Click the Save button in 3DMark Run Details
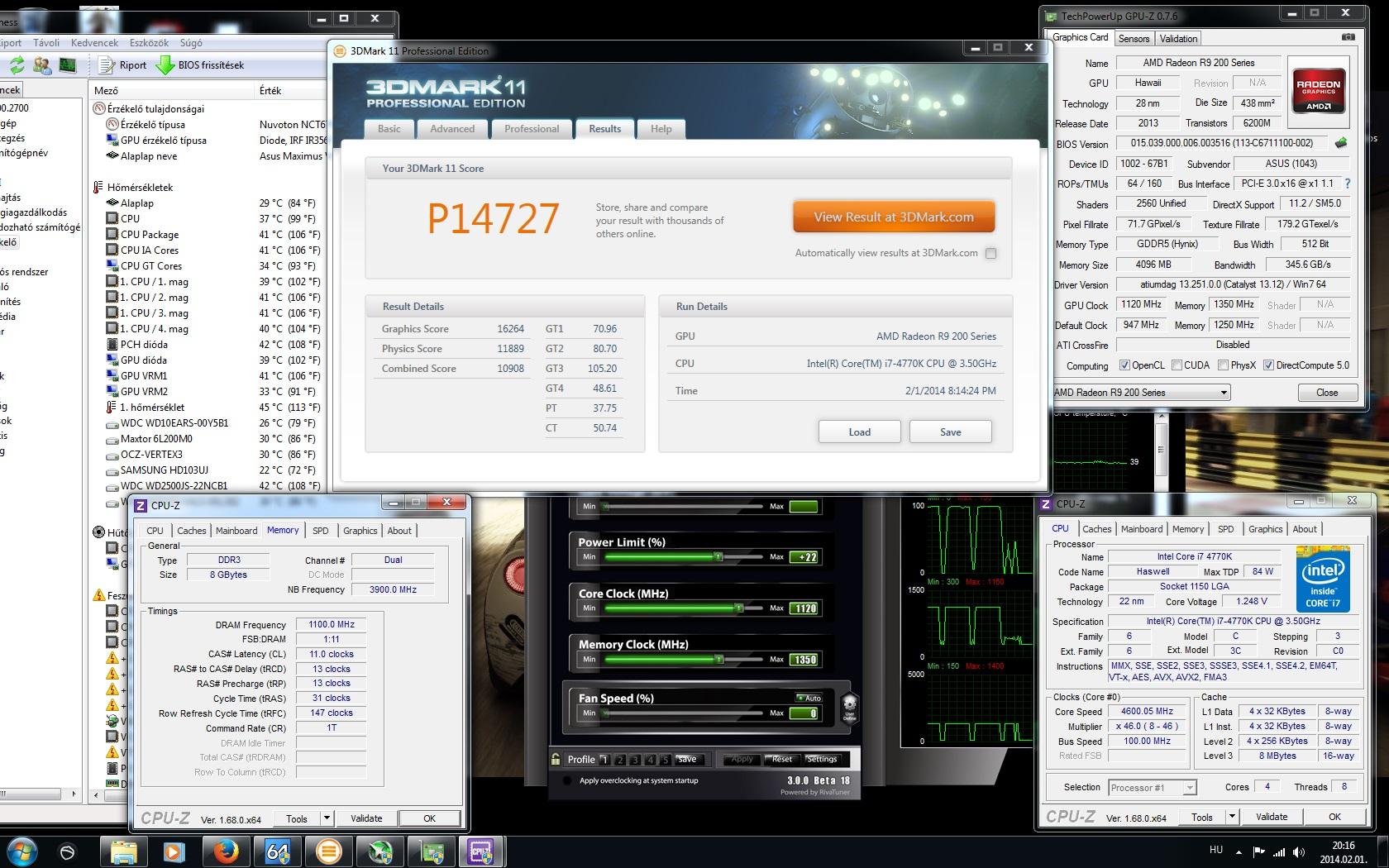Image resolution: width=1389 pixels, height=868 pixels. [x=951, y=432]
